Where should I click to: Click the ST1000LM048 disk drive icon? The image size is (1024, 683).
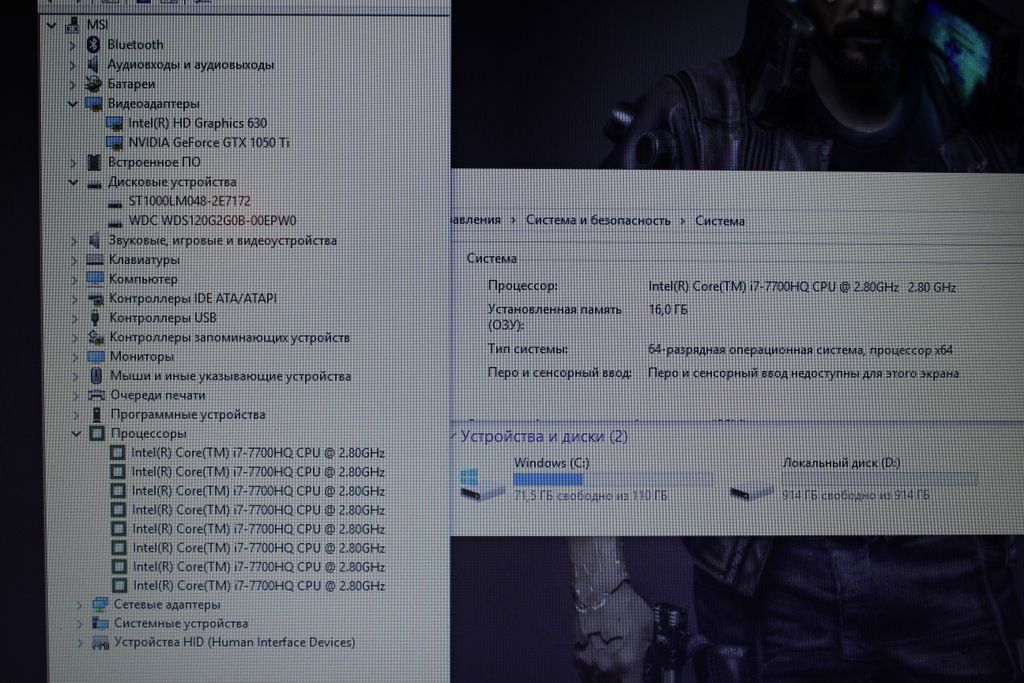point(115,201)
